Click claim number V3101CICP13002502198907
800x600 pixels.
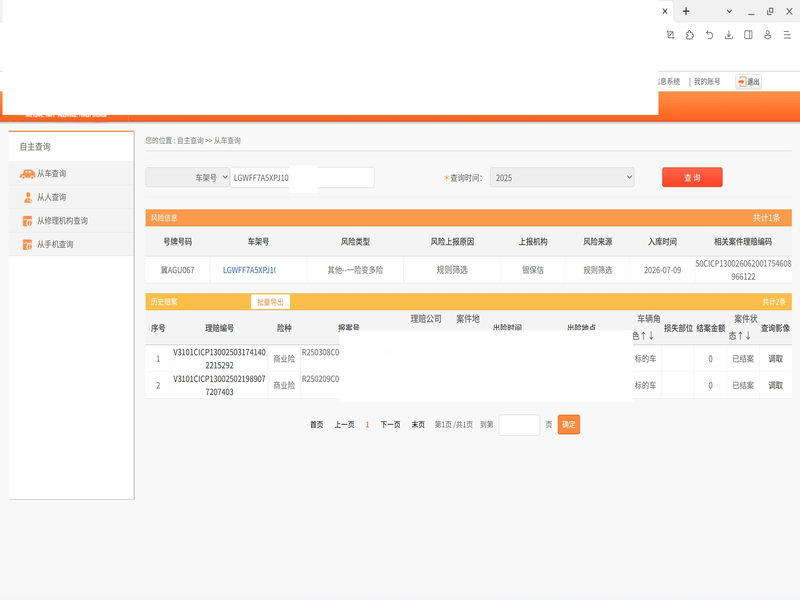click(219, 385)
